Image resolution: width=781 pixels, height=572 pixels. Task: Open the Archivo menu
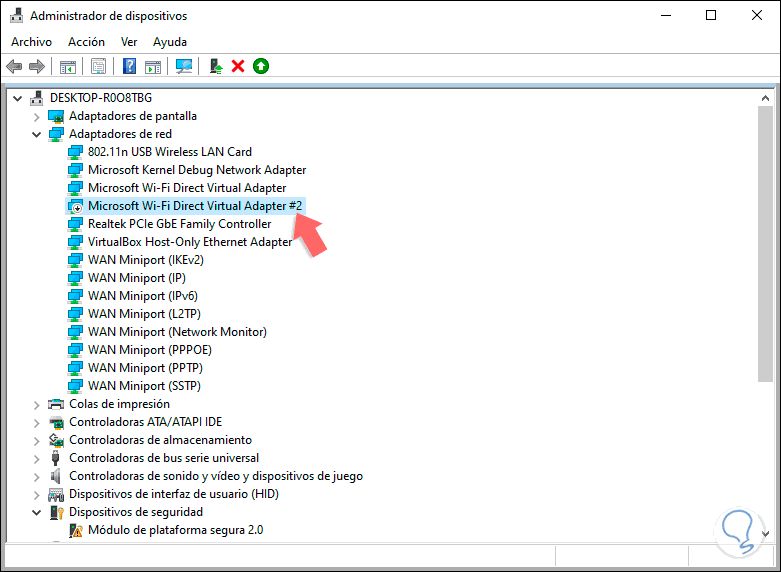[x=31, y=42]
